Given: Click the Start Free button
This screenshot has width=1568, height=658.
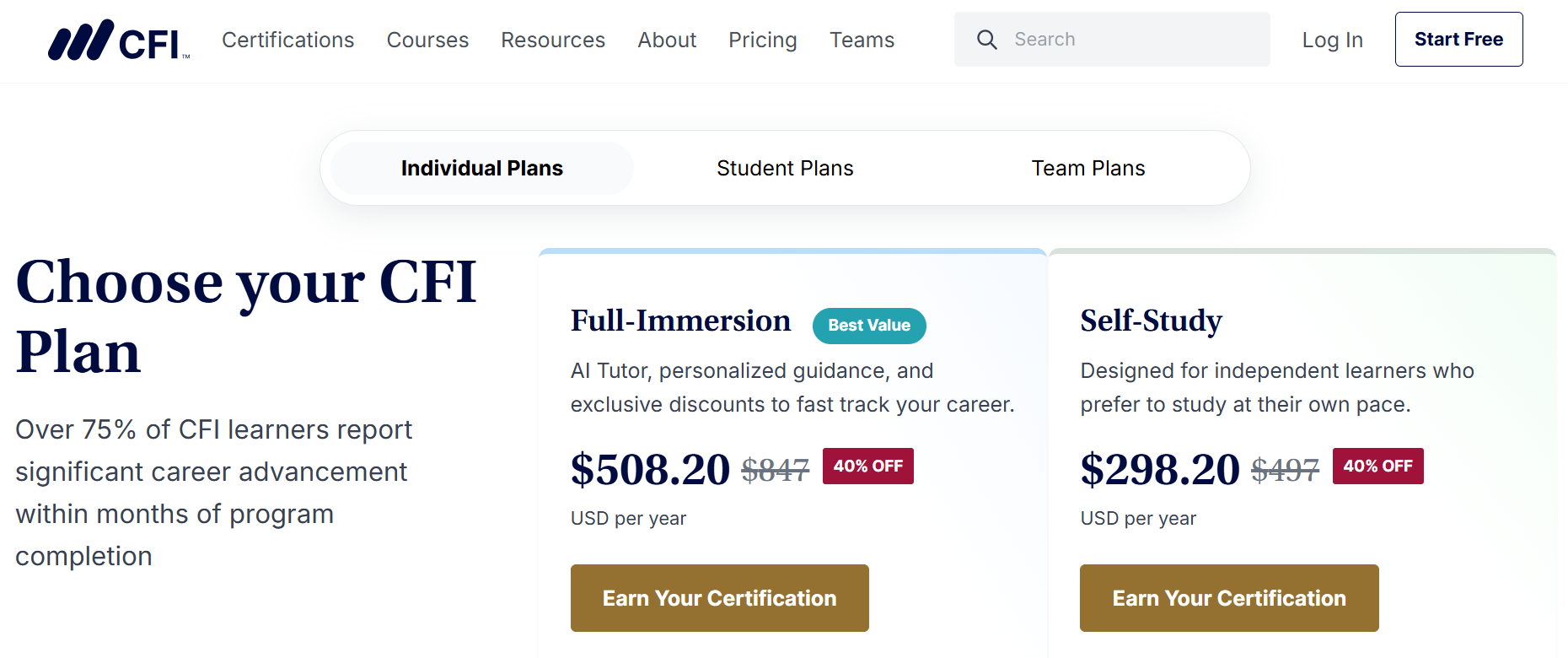Looking at the screenshot, I should pyautogui.click(x=1458, y=39).
